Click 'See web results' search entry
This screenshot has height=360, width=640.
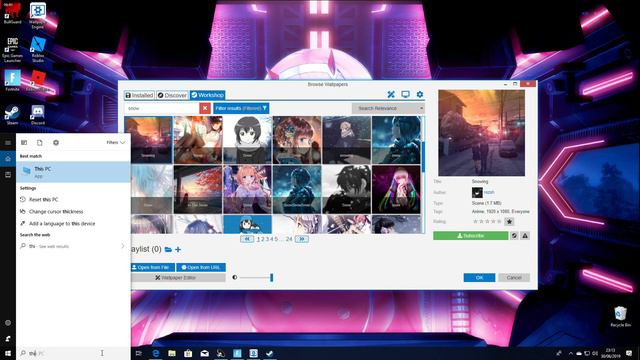pos(73,246)
